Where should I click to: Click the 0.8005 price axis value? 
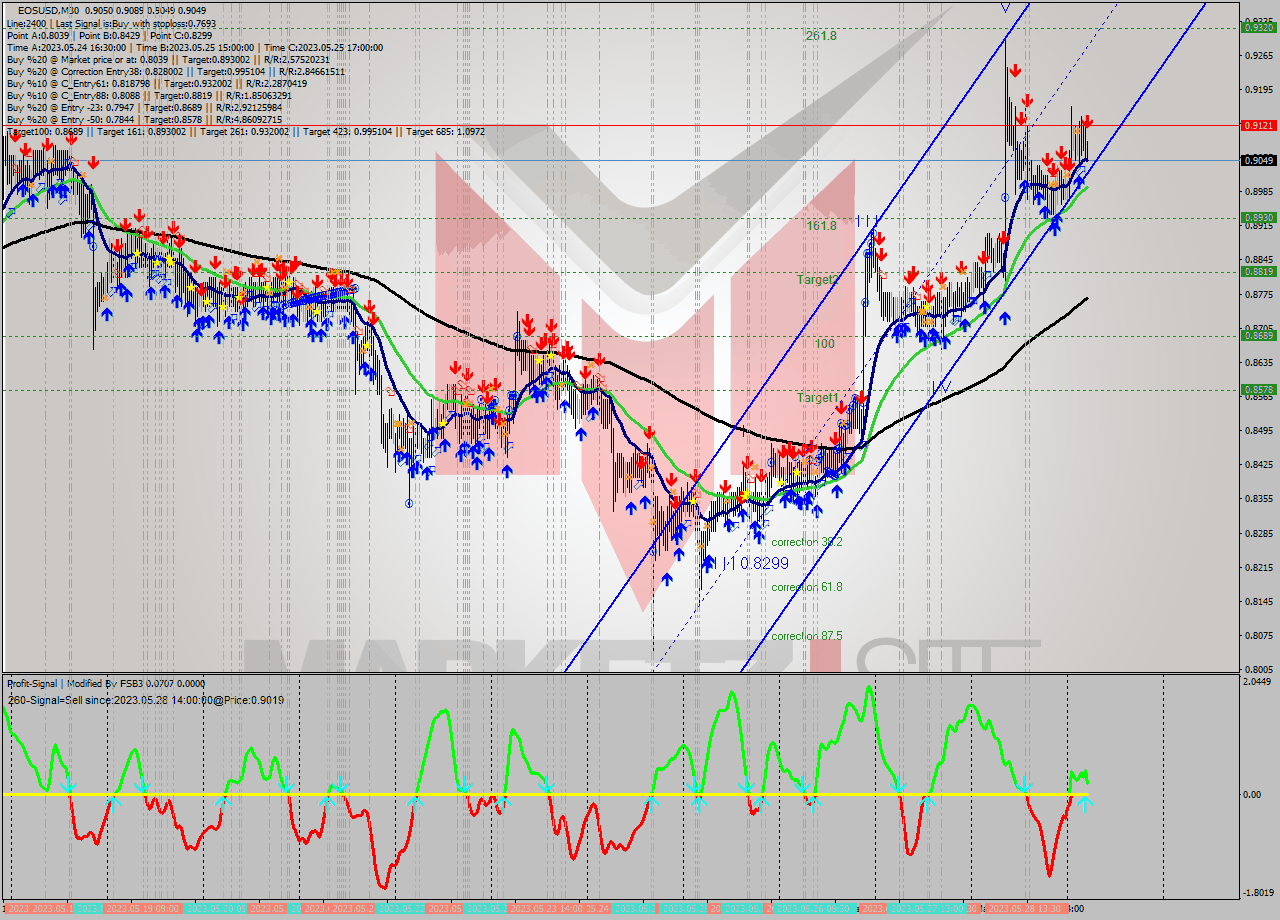click(x=1258, y=668)
